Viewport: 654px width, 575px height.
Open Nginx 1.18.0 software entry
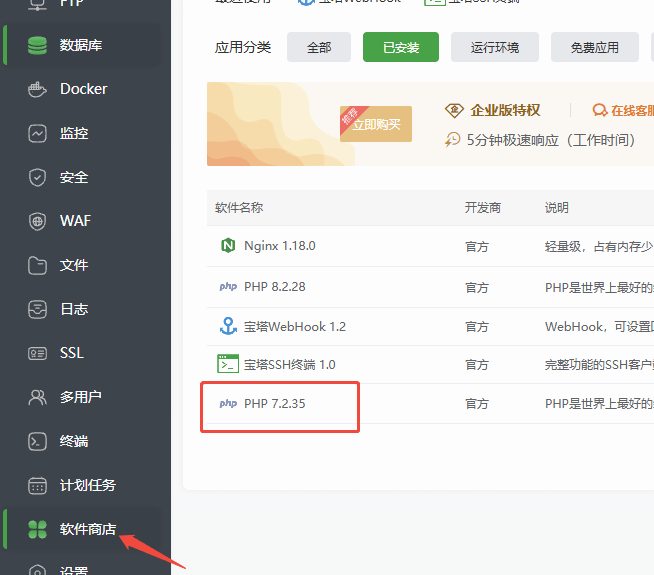(x=279, y=246)
